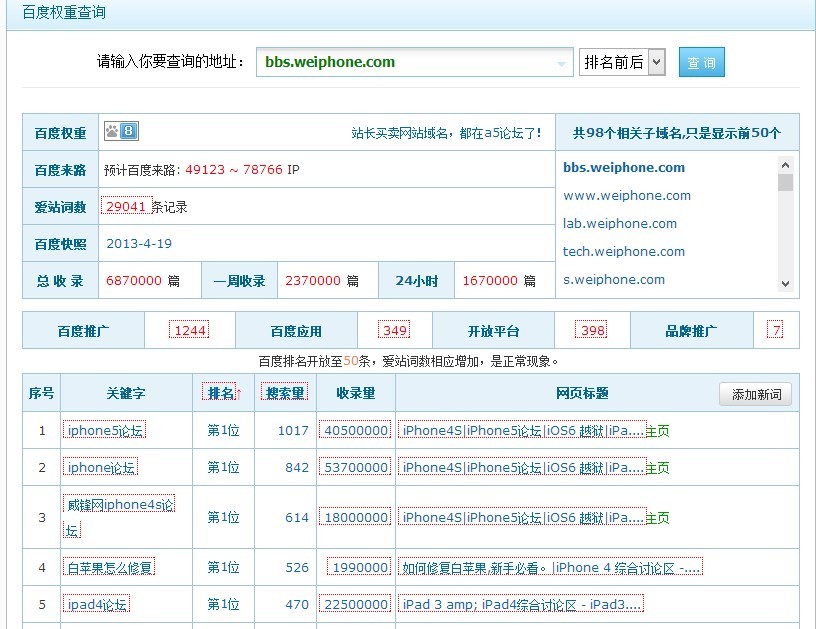Click 主页 link in 威锋网iphone4s论坛 row
Viewport: 816px width, 629px height.
click(x=658, y=518)
